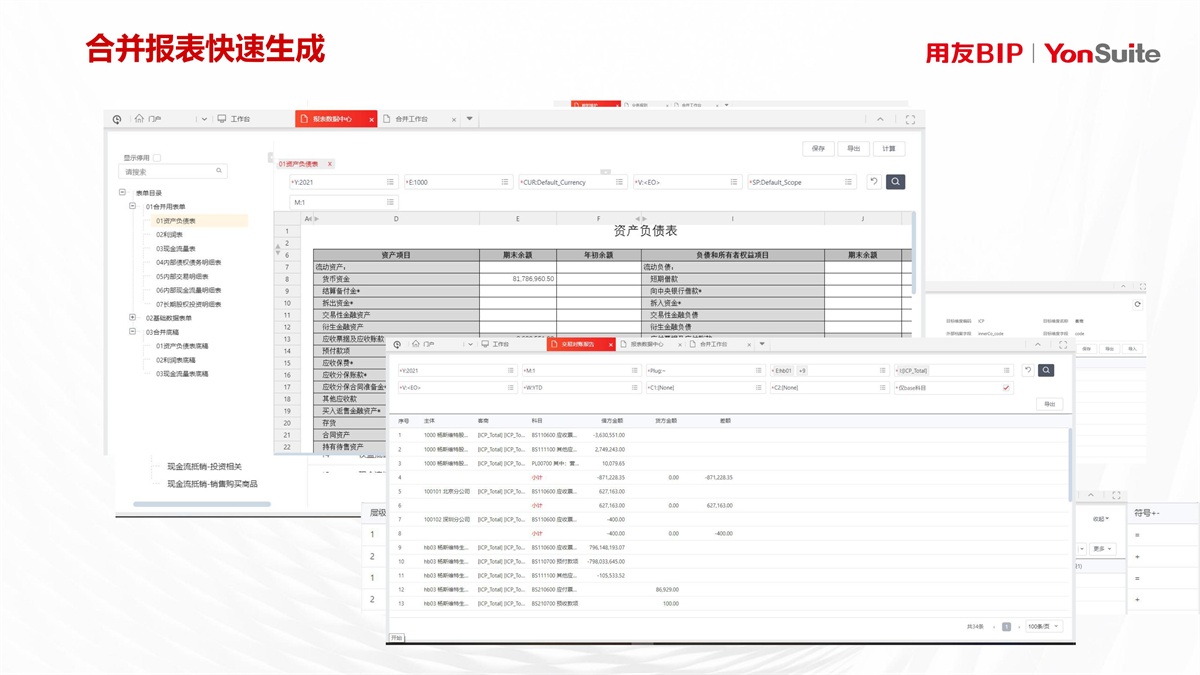The width and height of the screenshot is (1200, 675).
Task: Collapse the 01合并用表单 tree node
Action: pos(132,206)
